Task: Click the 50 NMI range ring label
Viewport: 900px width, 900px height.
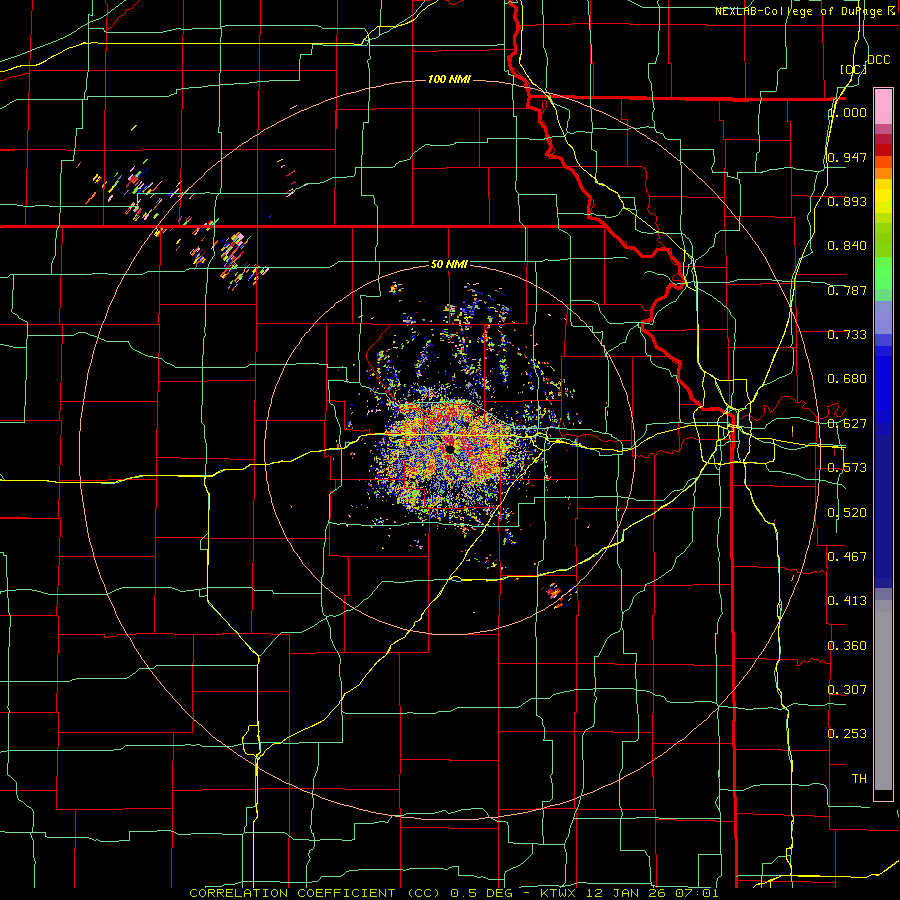Action: (449, 264)
